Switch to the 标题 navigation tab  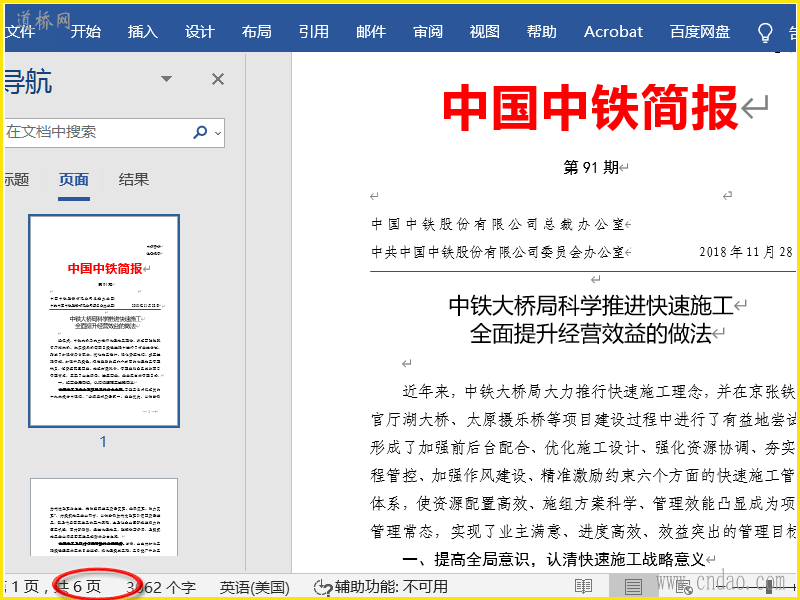coord(16,180)
